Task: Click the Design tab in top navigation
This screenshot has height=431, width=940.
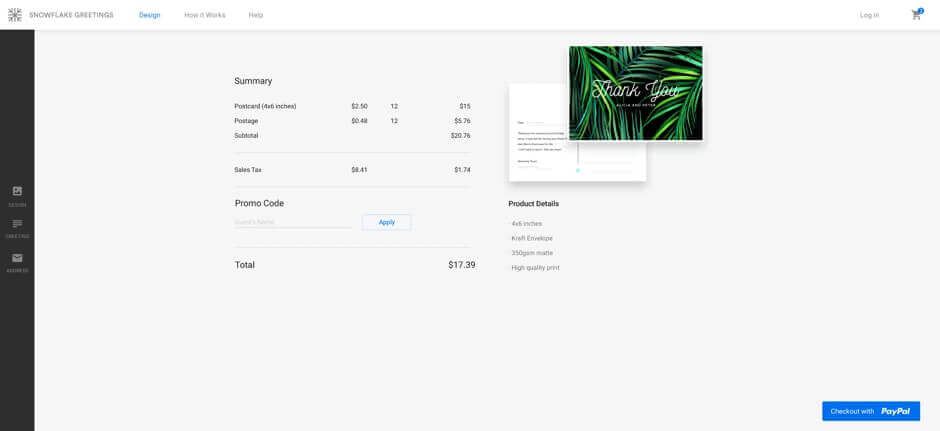Action: coord(149,15)
